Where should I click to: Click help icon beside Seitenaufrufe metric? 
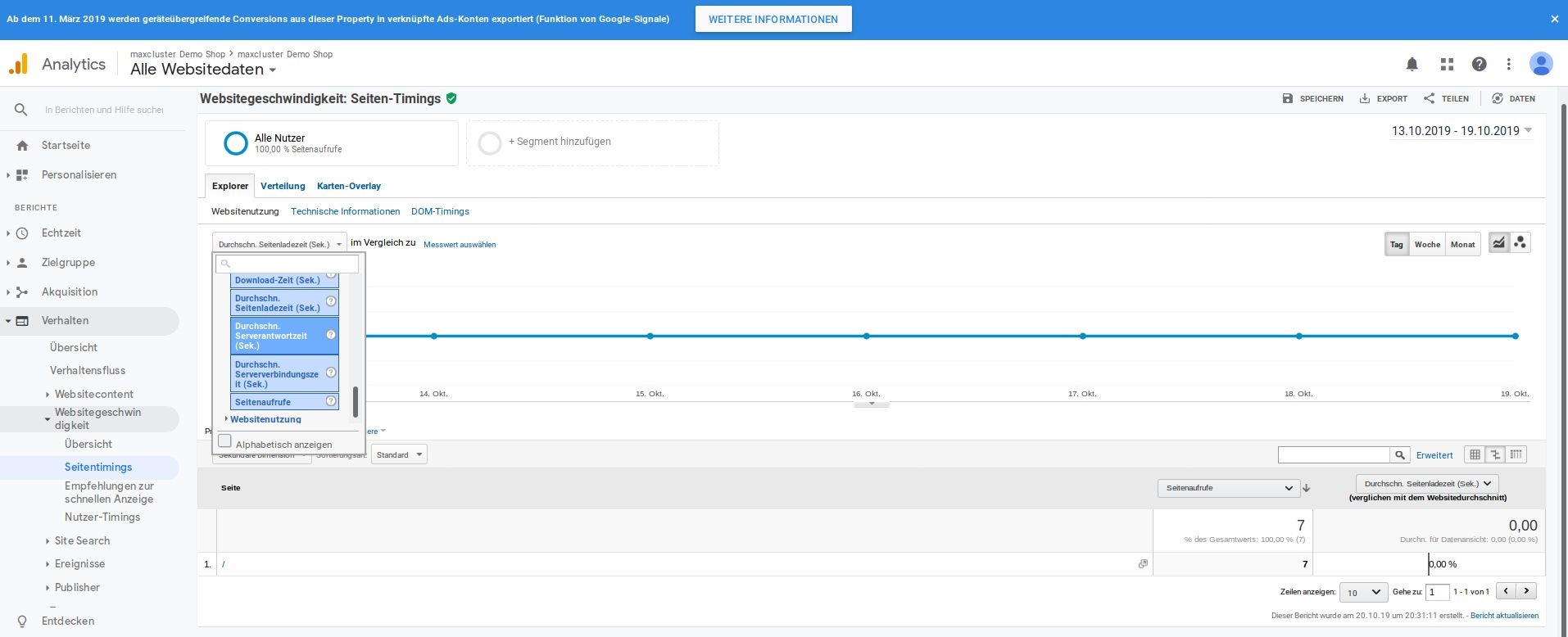pyautogui.click(x=331, y=401)
